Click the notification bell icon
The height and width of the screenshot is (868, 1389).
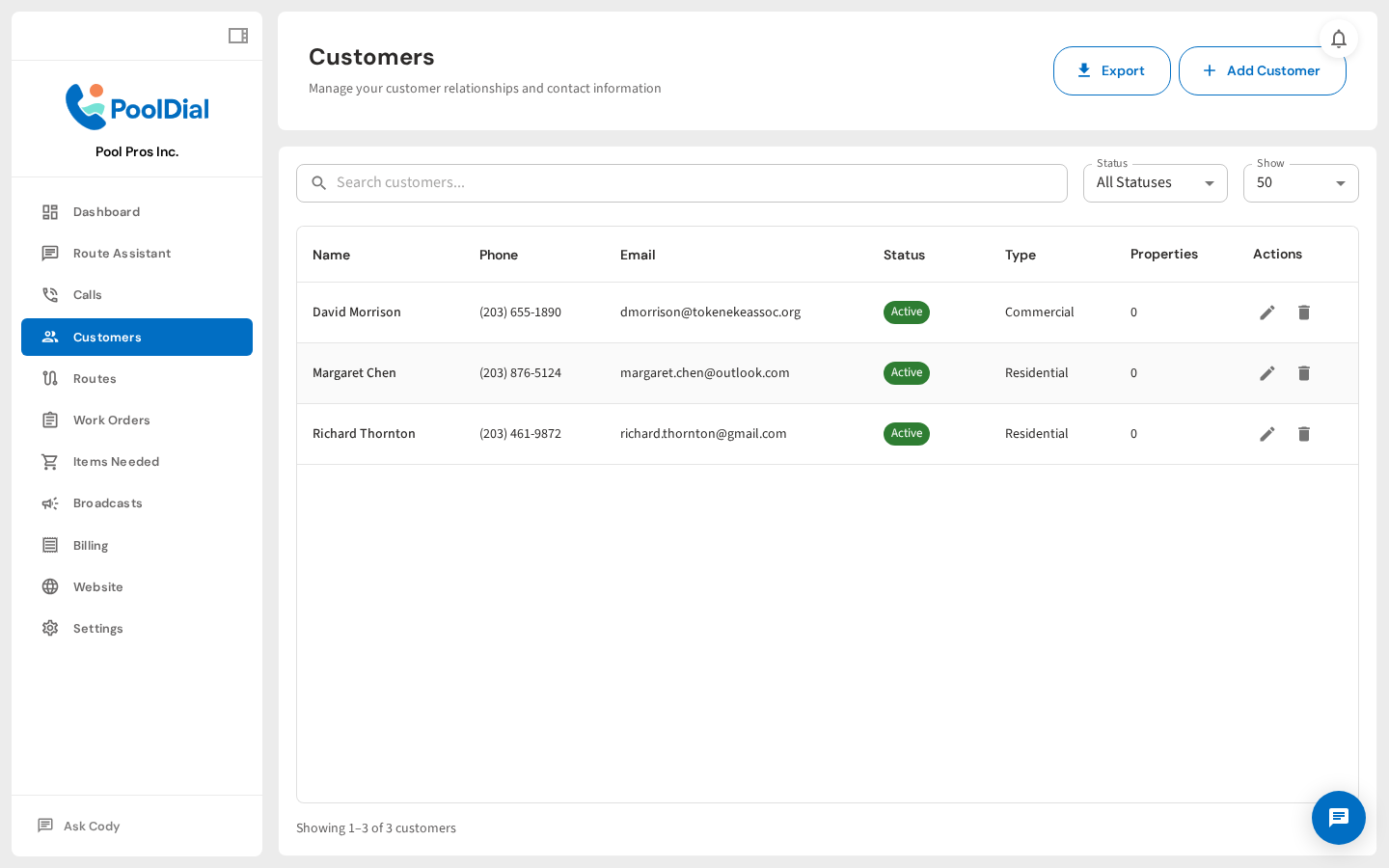1339,39
